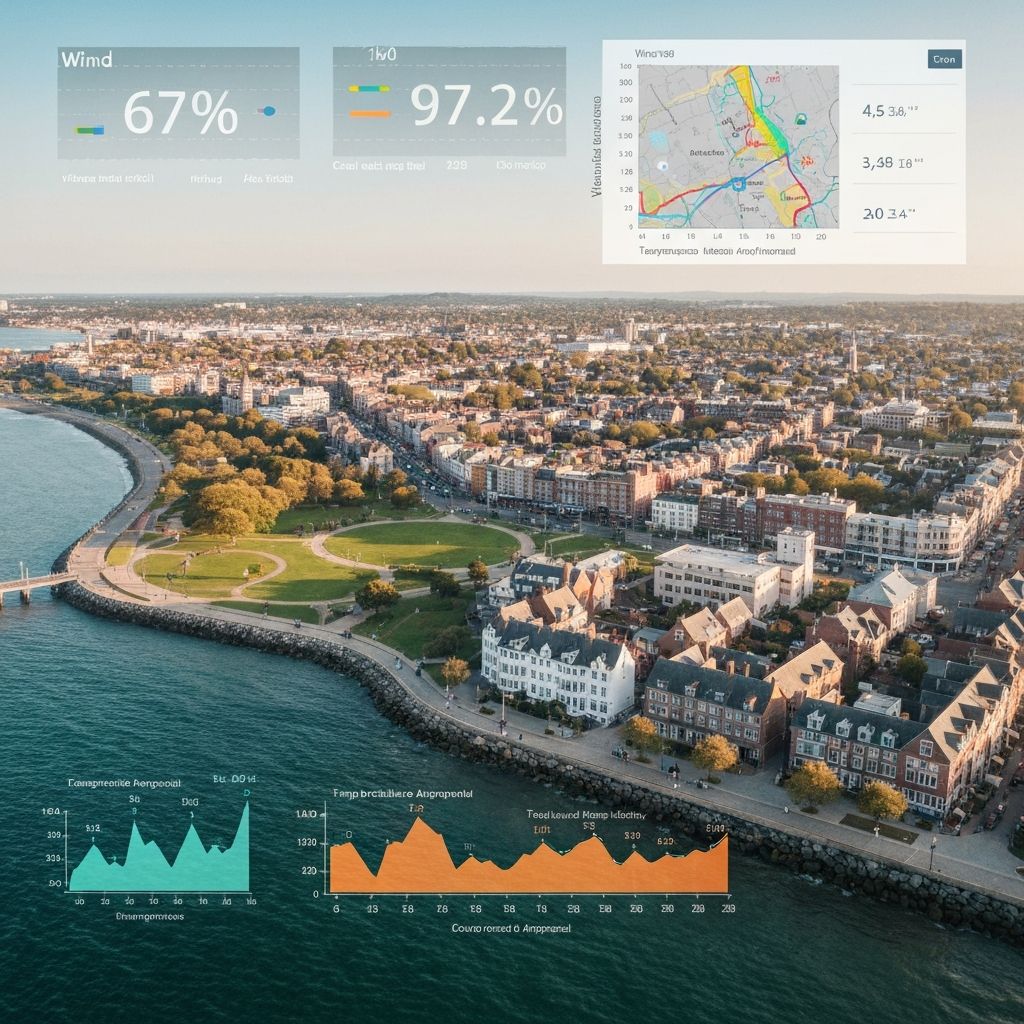Click the green bar icon under 67%
Image resolution: width=1024 pixels, height=1024 pixels.
[85, 129]
